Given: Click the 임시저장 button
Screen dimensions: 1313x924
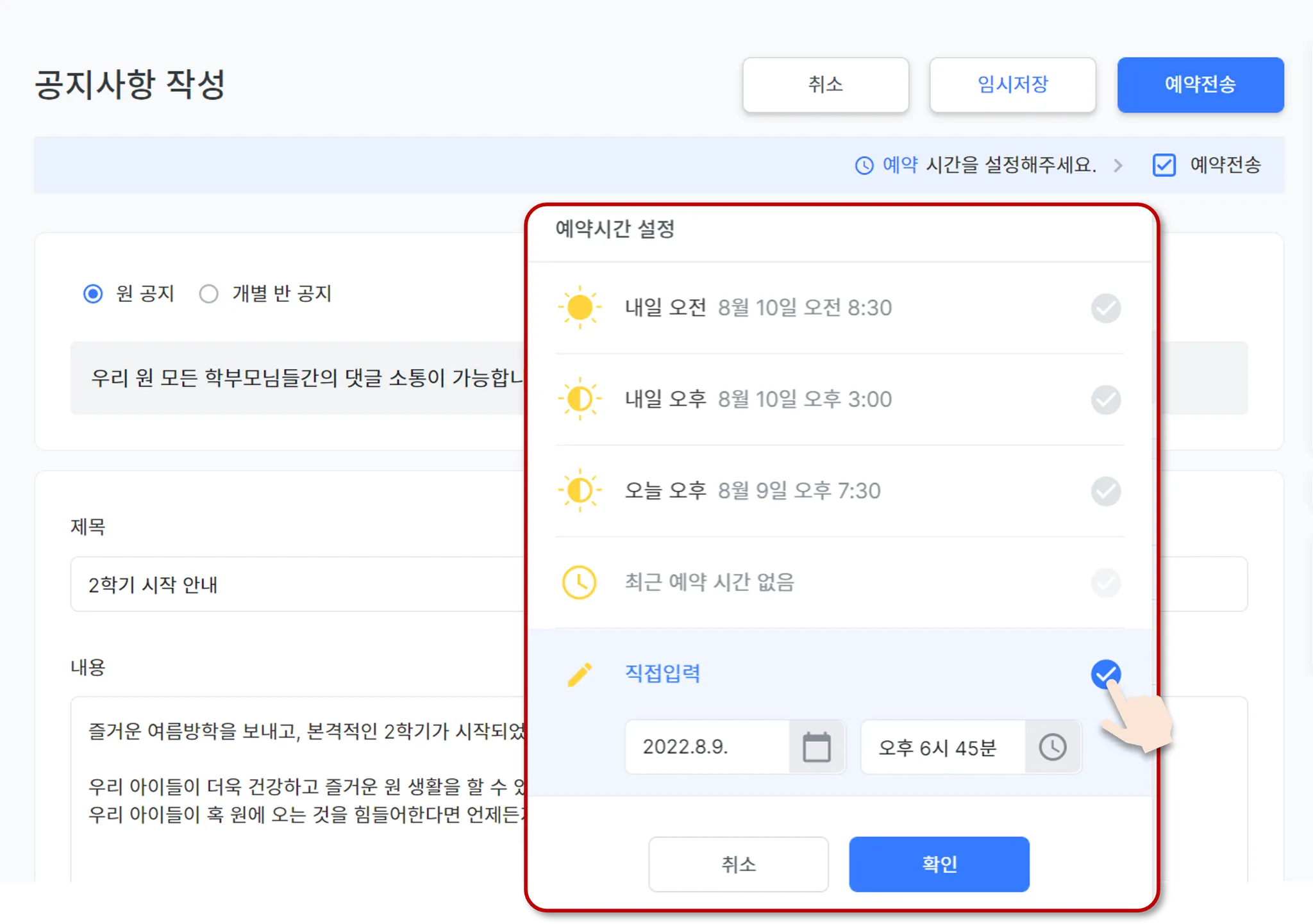Looking at the screenshot, I should (x=1012, y=85).
